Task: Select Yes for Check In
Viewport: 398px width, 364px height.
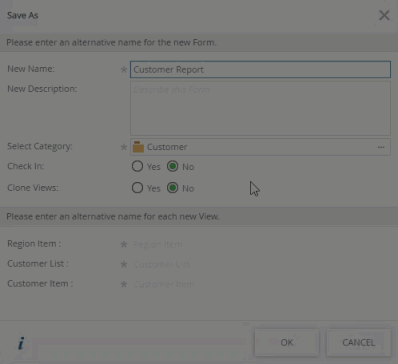Action: (x=137, y=166)
